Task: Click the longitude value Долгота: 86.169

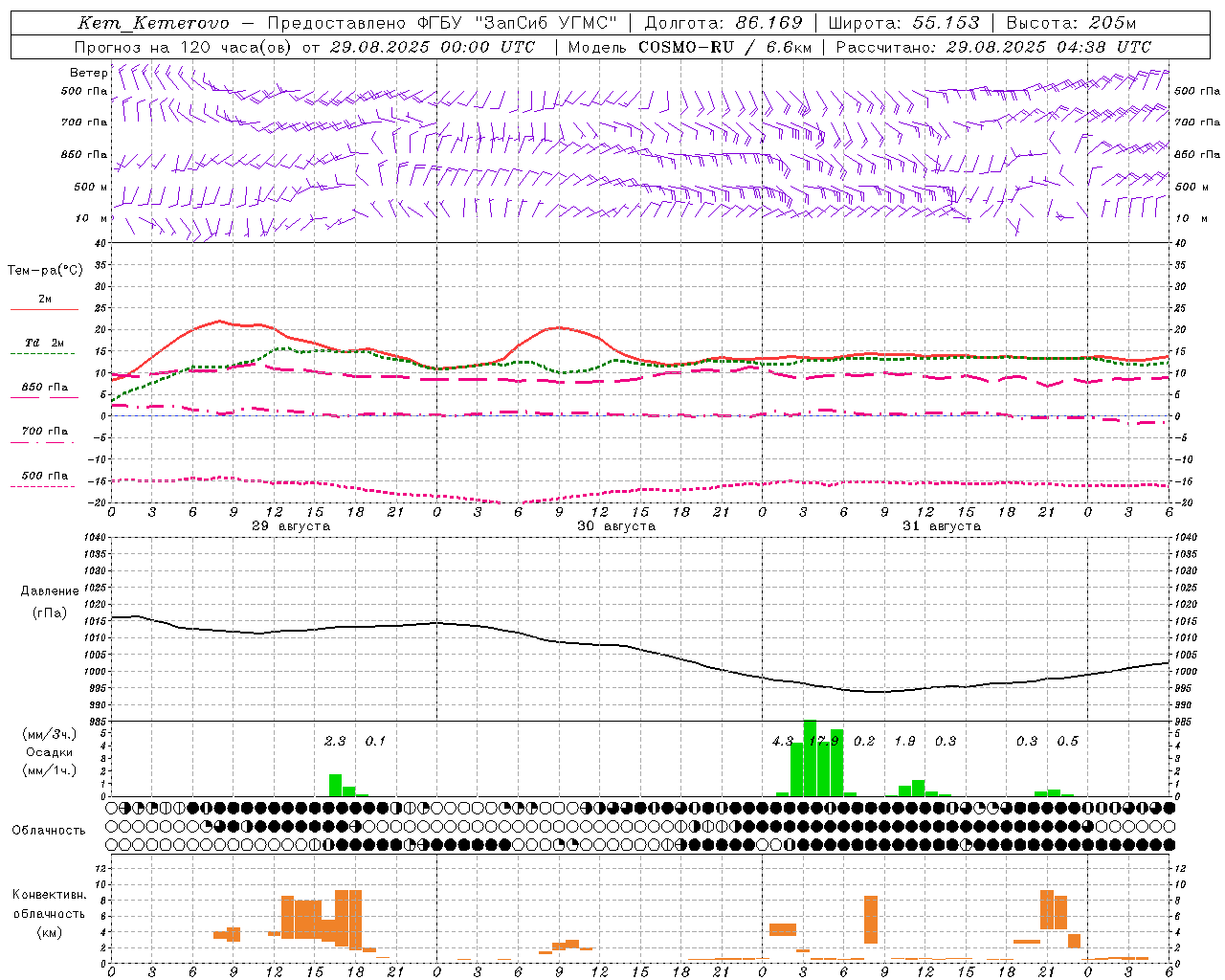Action: (x=724, y=23)
